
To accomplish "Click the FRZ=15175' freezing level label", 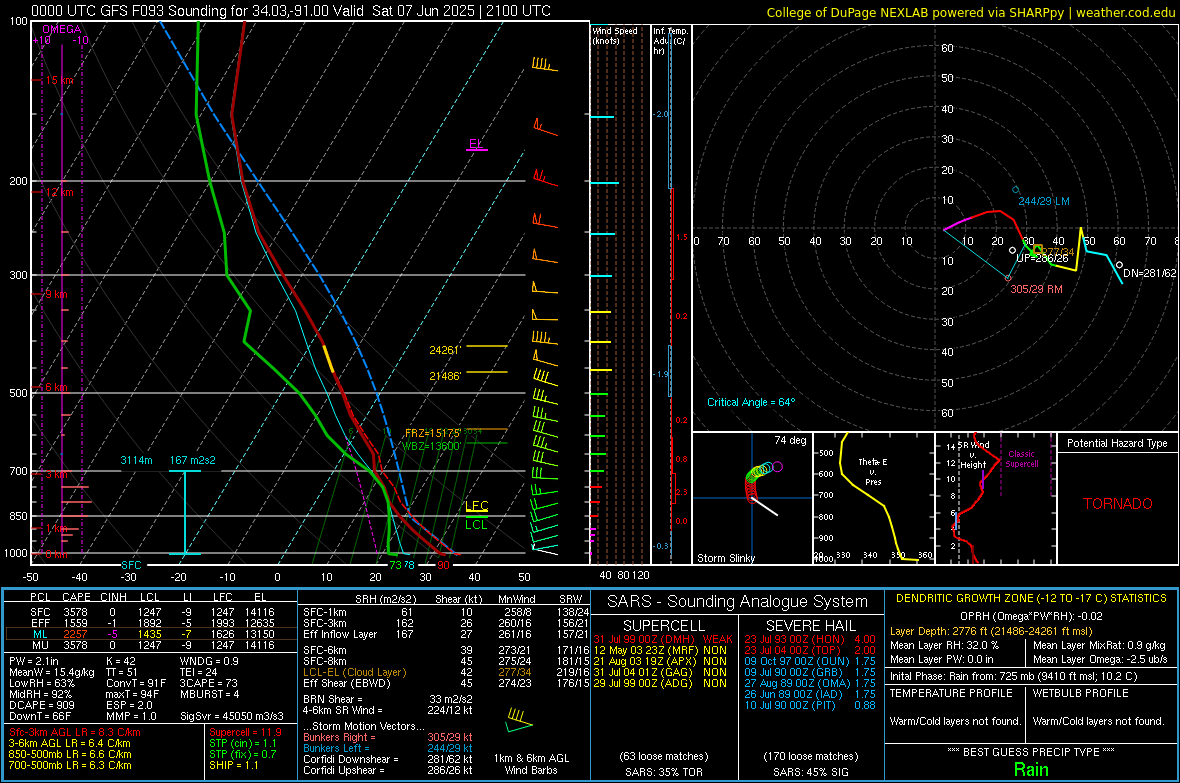I will 432,433.
